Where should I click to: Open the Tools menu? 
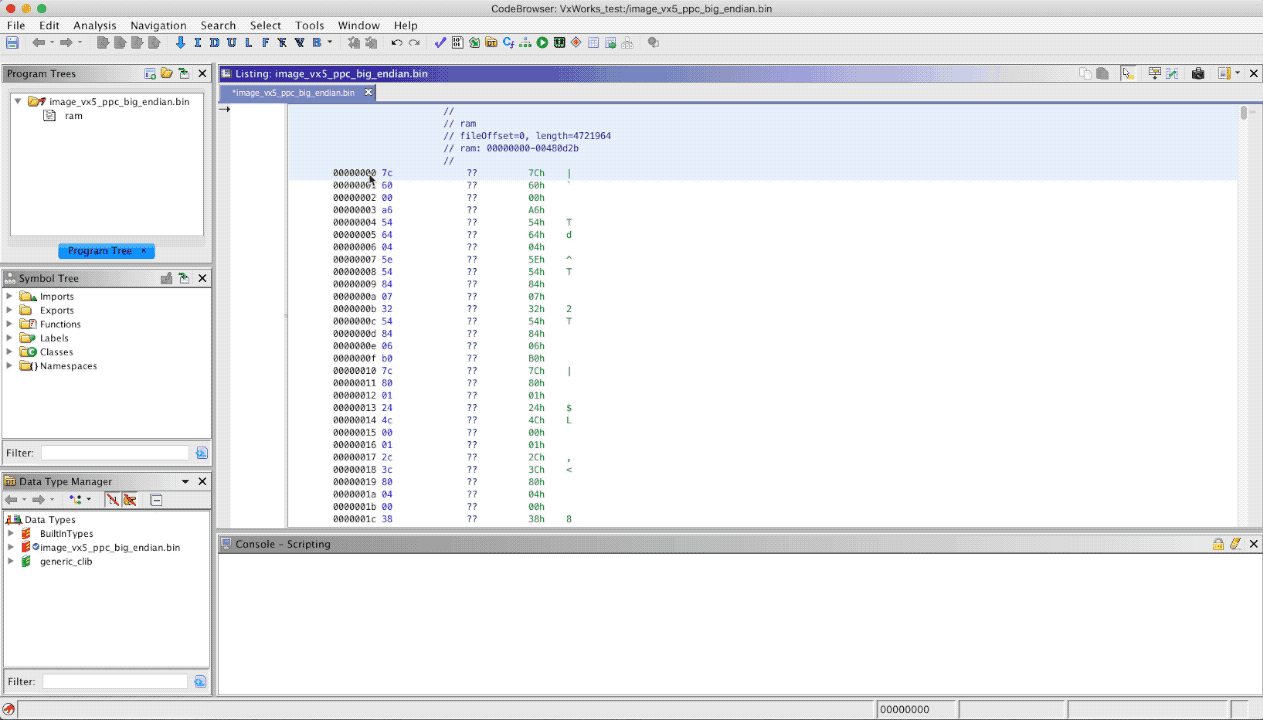(310, 25)
